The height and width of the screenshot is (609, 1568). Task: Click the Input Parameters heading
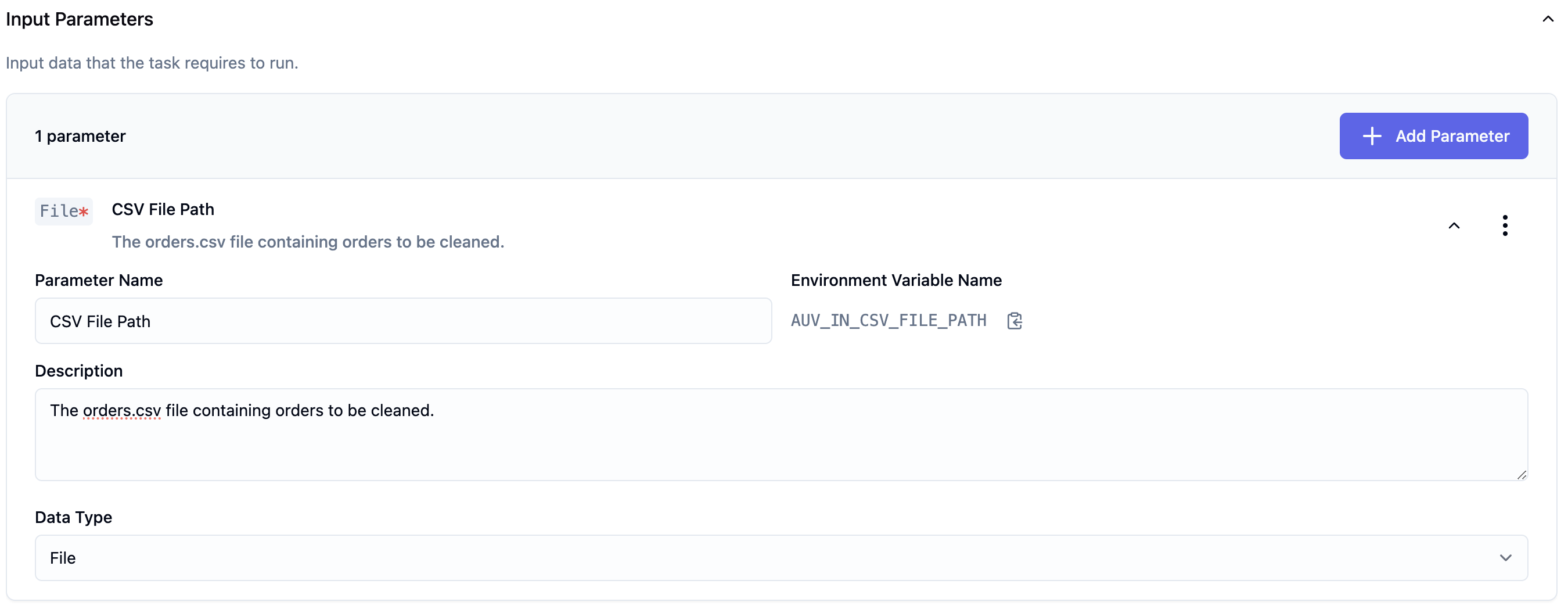pyautogui.click(x=79, y=19)
